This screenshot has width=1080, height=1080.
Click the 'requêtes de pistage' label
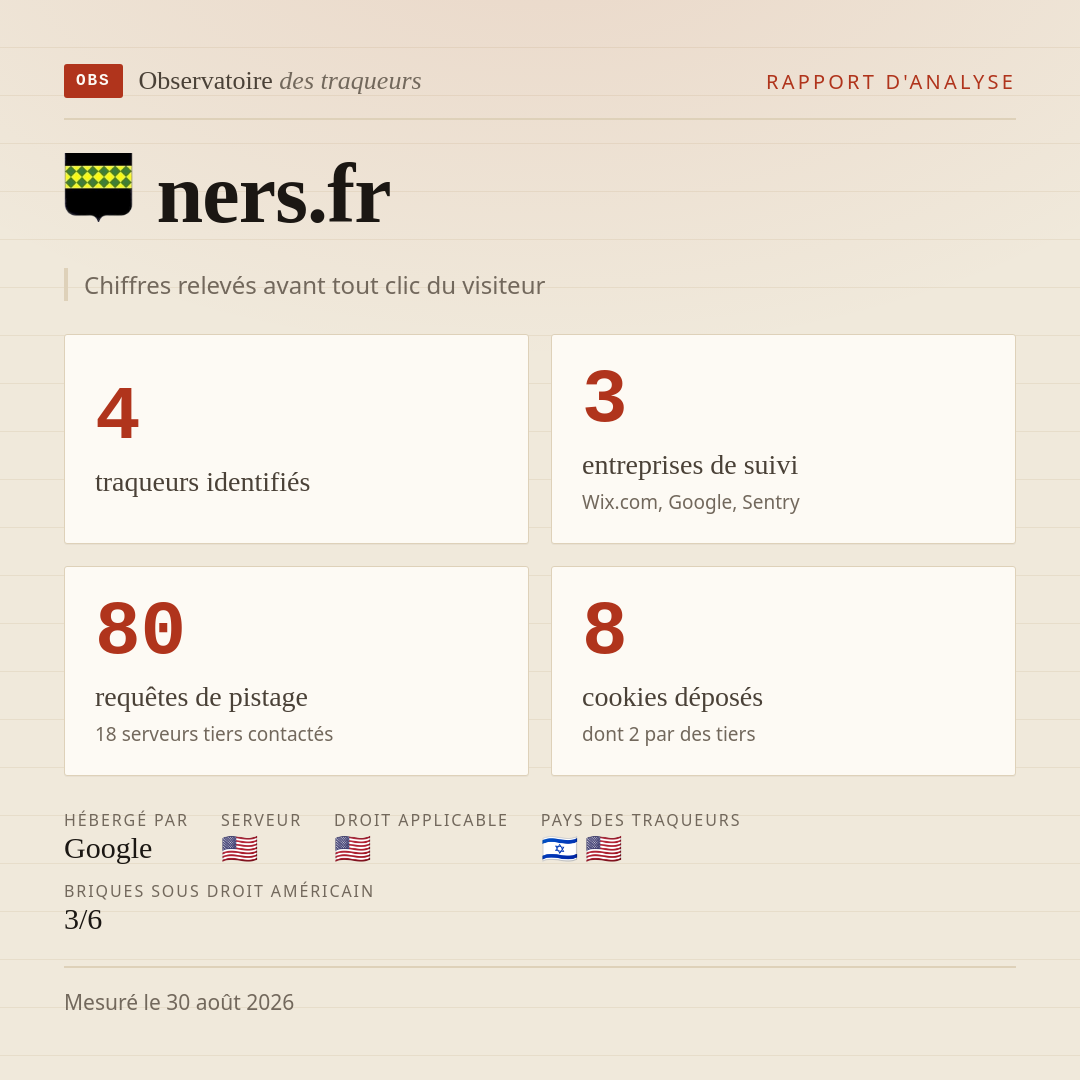[x=201, y=698]
